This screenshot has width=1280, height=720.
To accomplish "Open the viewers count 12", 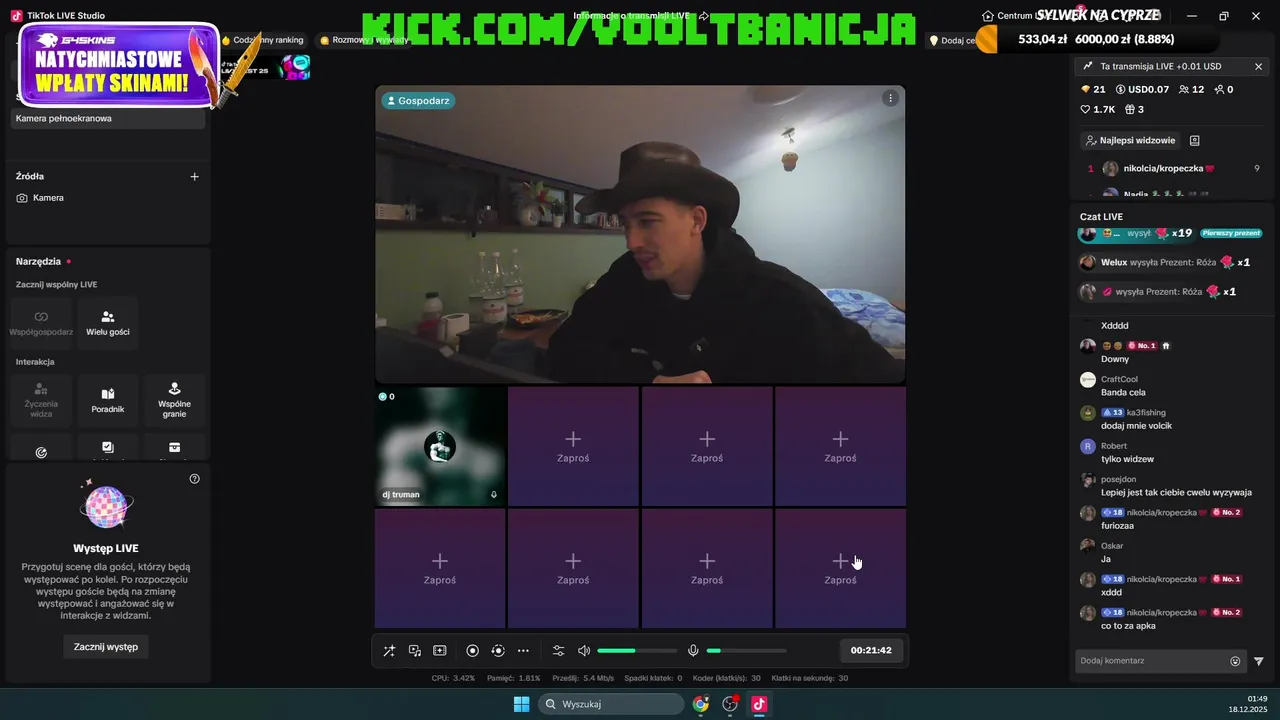I will pyautogui.click(x=1192, y=90).
